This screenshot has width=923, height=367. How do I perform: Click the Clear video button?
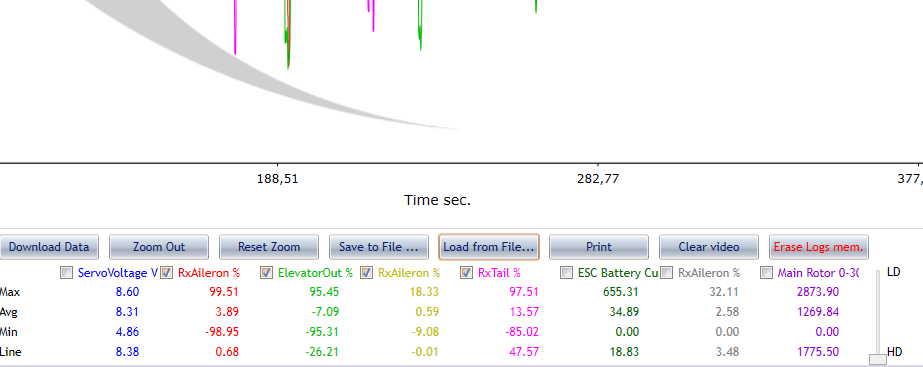(x=709, y=247)
